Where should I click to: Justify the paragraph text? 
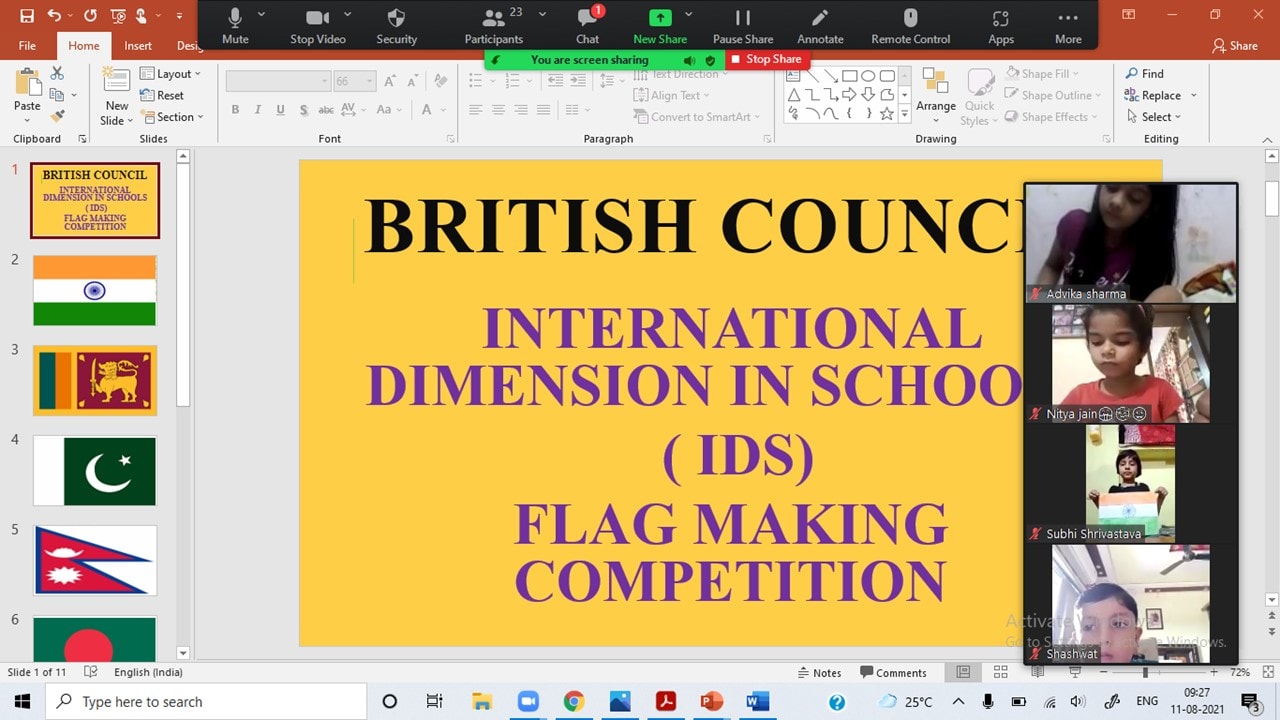coord(544,110)
